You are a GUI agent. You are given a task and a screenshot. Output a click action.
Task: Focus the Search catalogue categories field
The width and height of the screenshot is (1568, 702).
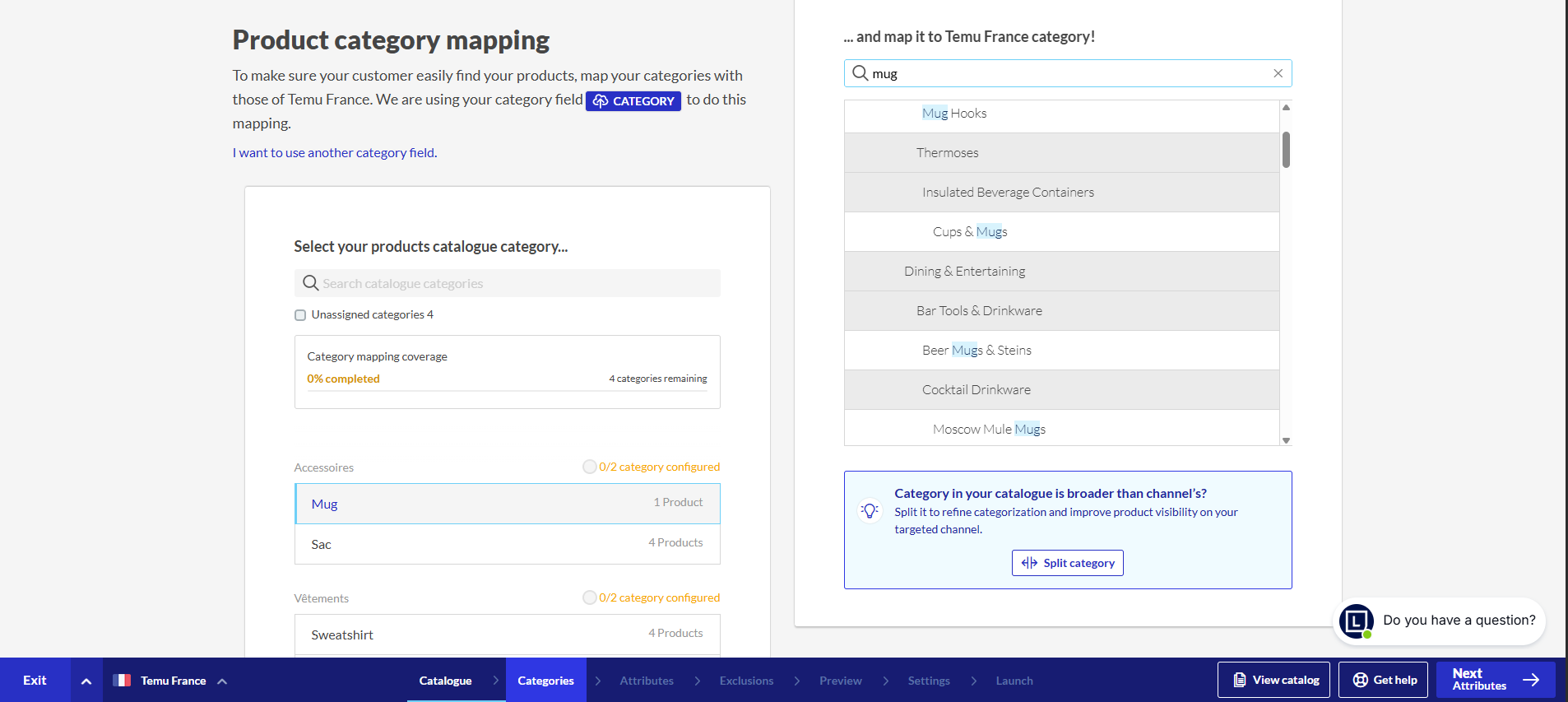pos(508,283)
